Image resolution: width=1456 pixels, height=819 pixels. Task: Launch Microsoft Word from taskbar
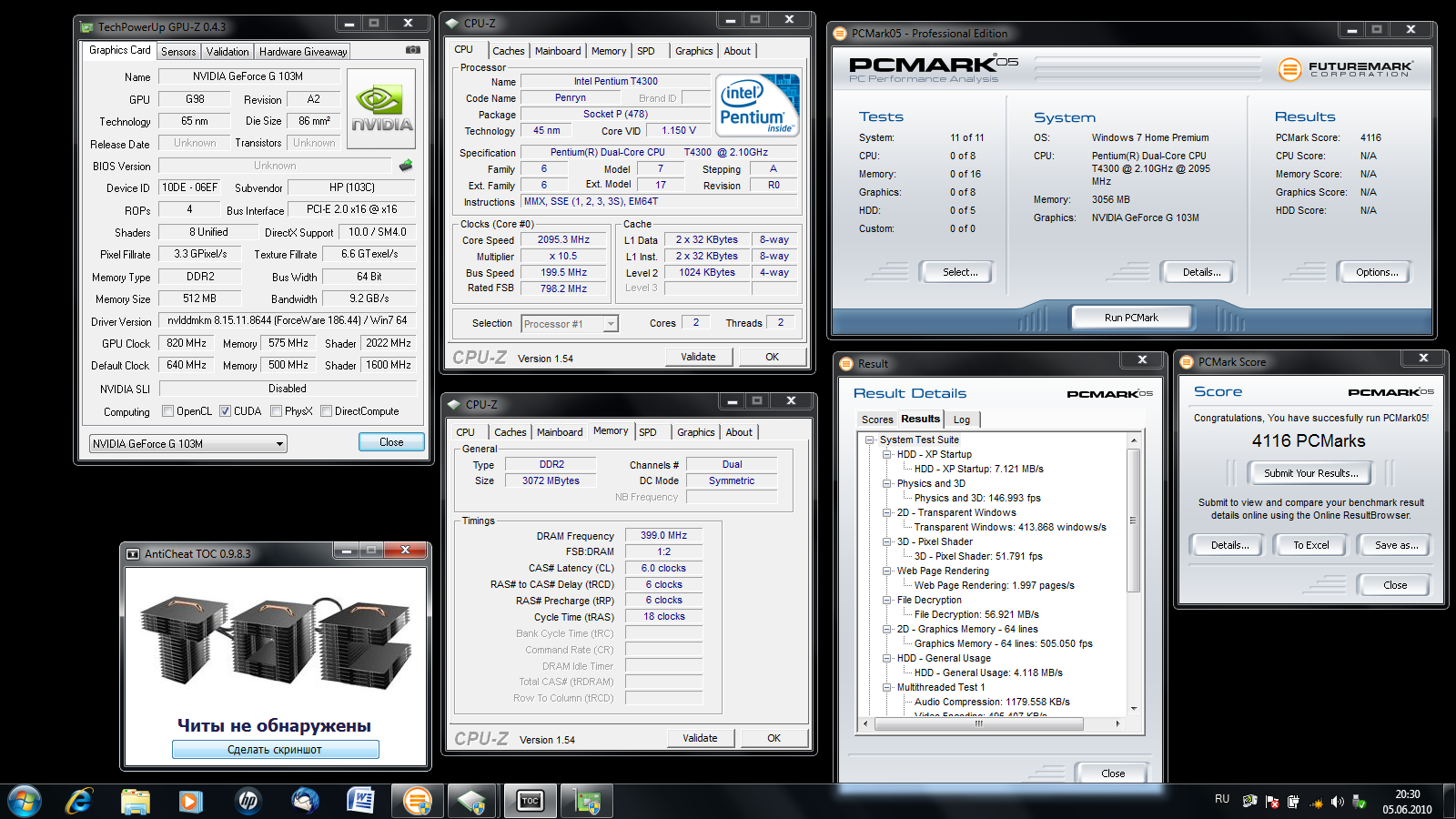click(361, 801)
